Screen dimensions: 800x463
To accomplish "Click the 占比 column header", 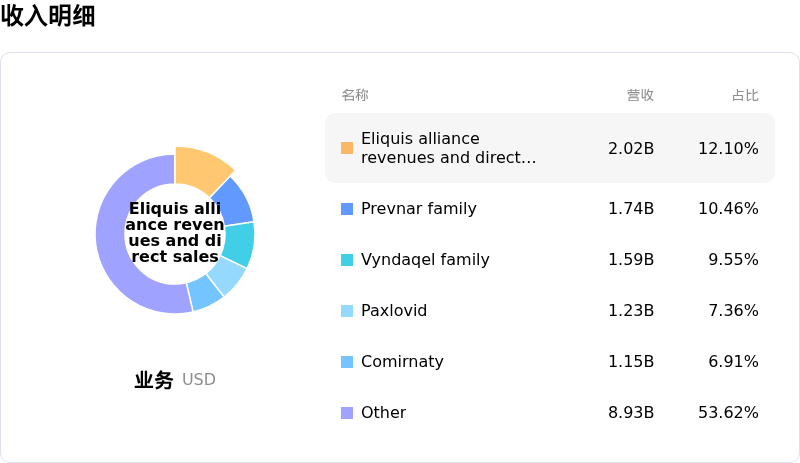I will coord(745,95).
